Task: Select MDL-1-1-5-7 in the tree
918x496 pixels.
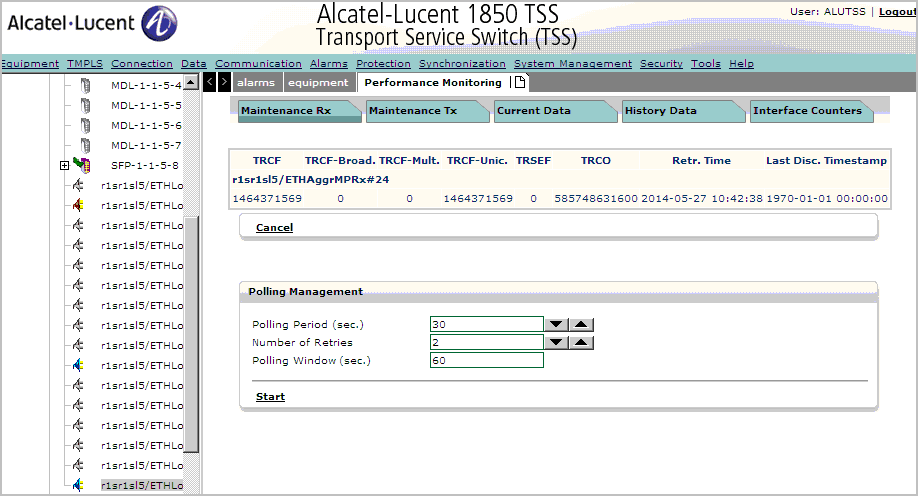Action: pos(146,145)
